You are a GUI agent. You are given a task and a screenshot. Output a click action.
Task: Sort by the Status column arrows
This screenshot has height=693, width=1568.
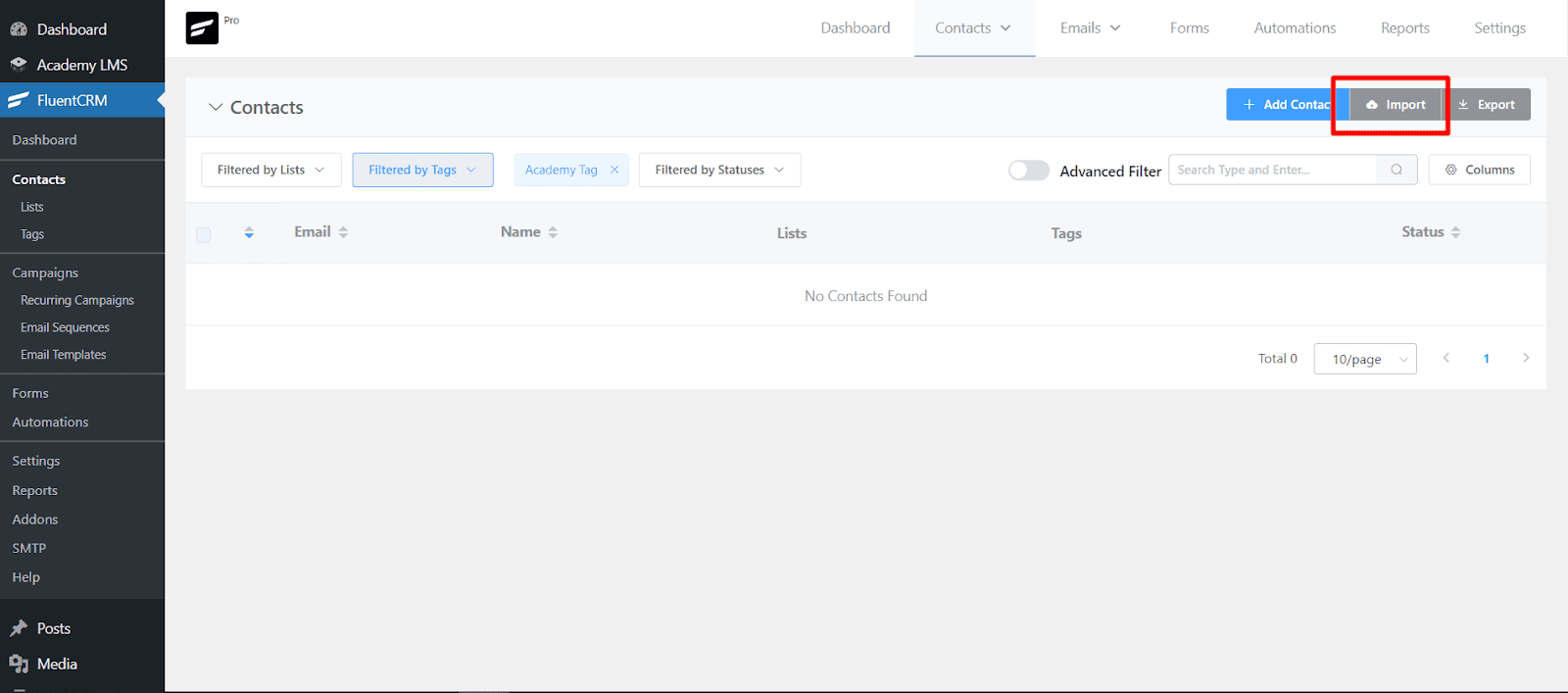click(x=1455, y=232)
